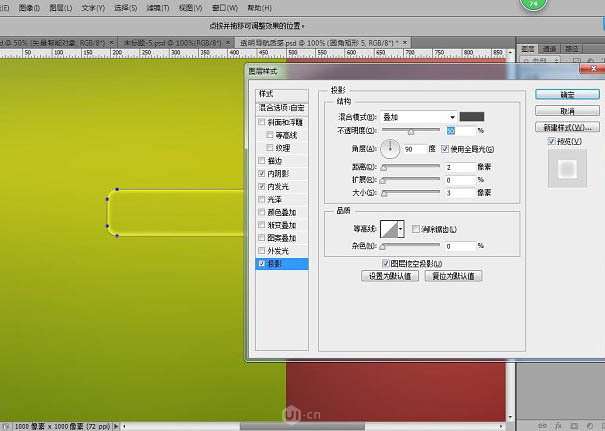605x431 pixels.
Task: Enable the indented 等高线 sub-option checkbox
Action: [270, 135]
